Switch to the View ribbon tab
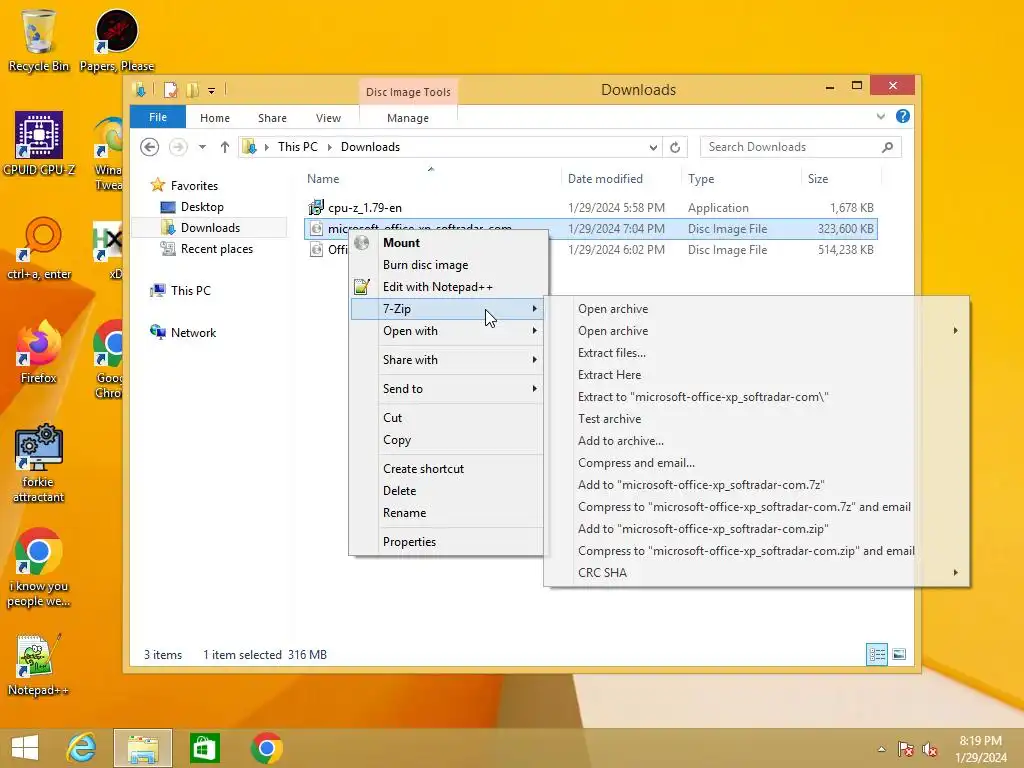 click(328, 118)
